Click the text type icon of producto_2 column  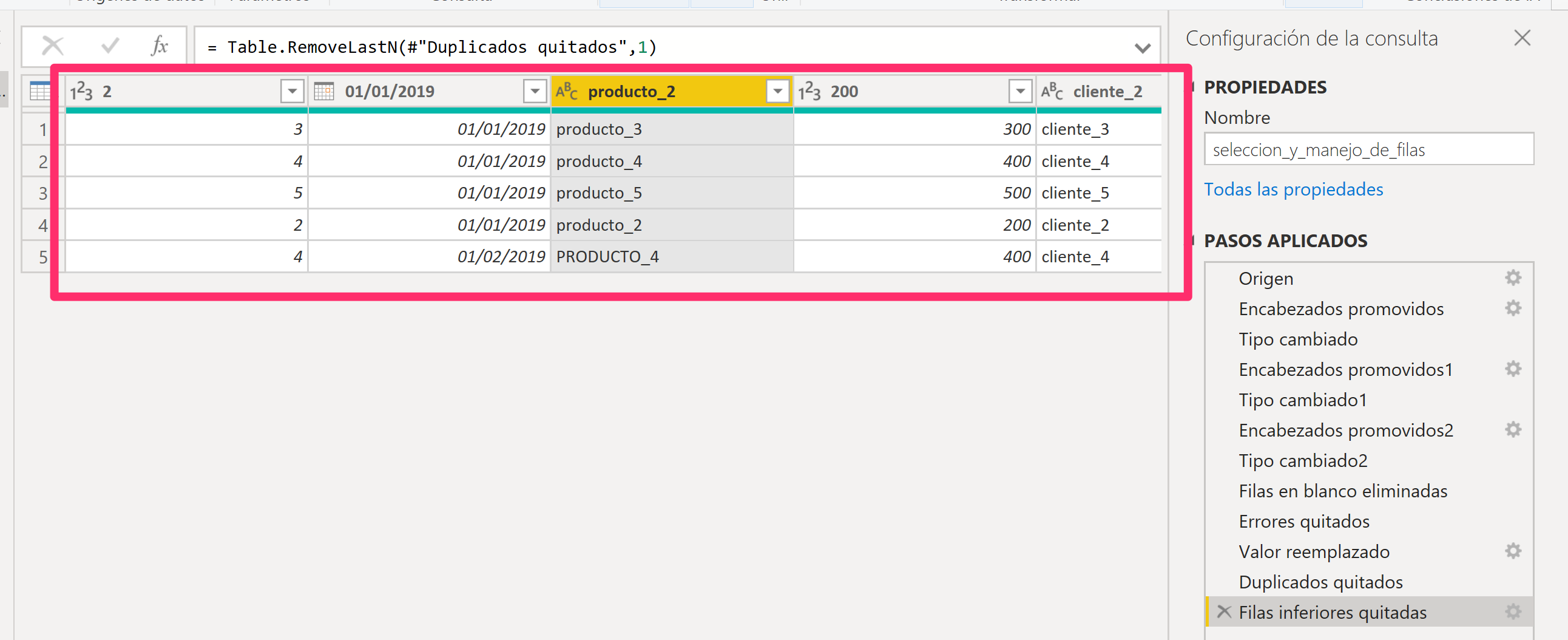coord(566,91)
